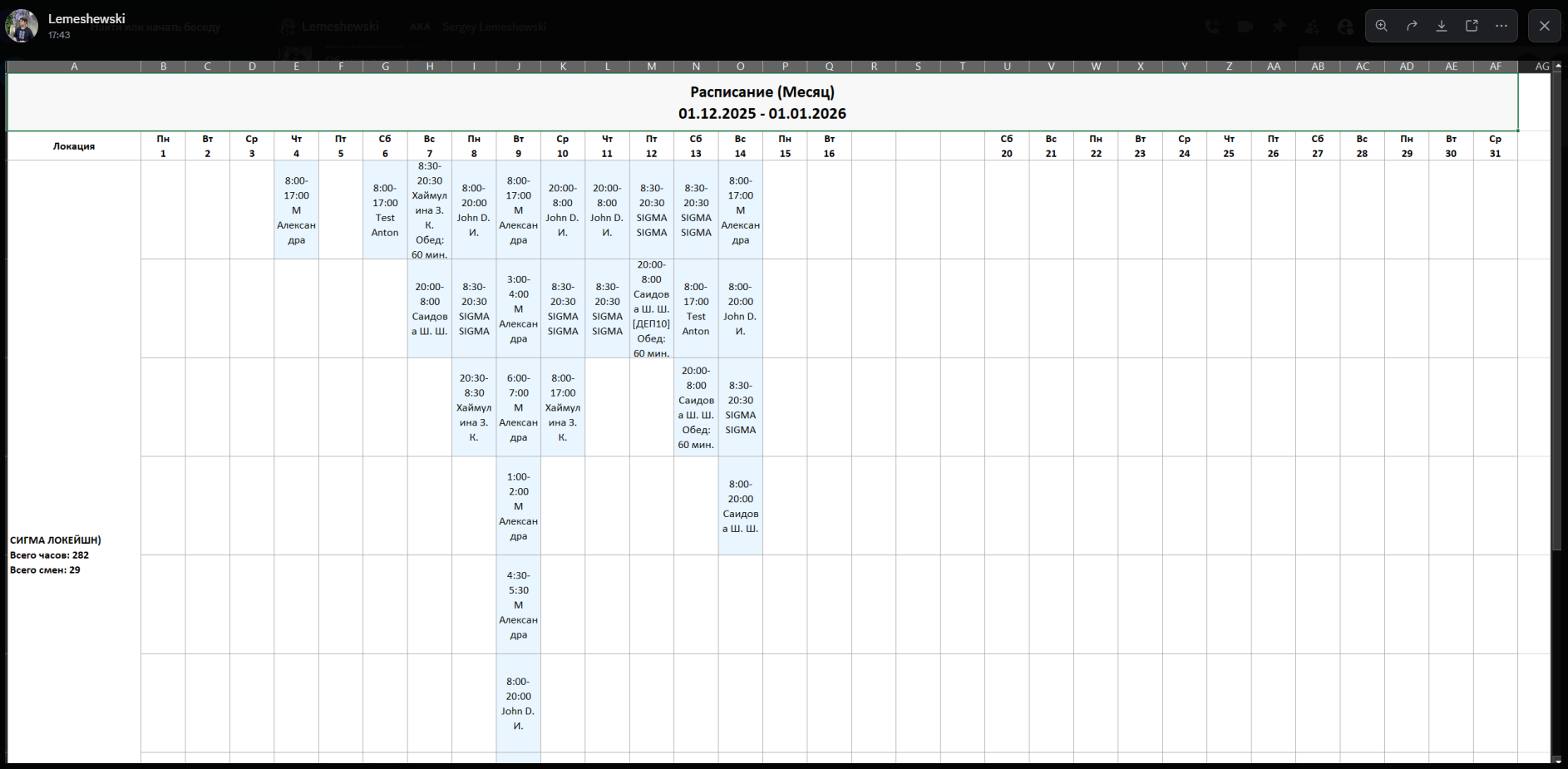Download the schedule image
Image resolution: width=1568 pixels, height=769 pixels.
pos(1442,26)
